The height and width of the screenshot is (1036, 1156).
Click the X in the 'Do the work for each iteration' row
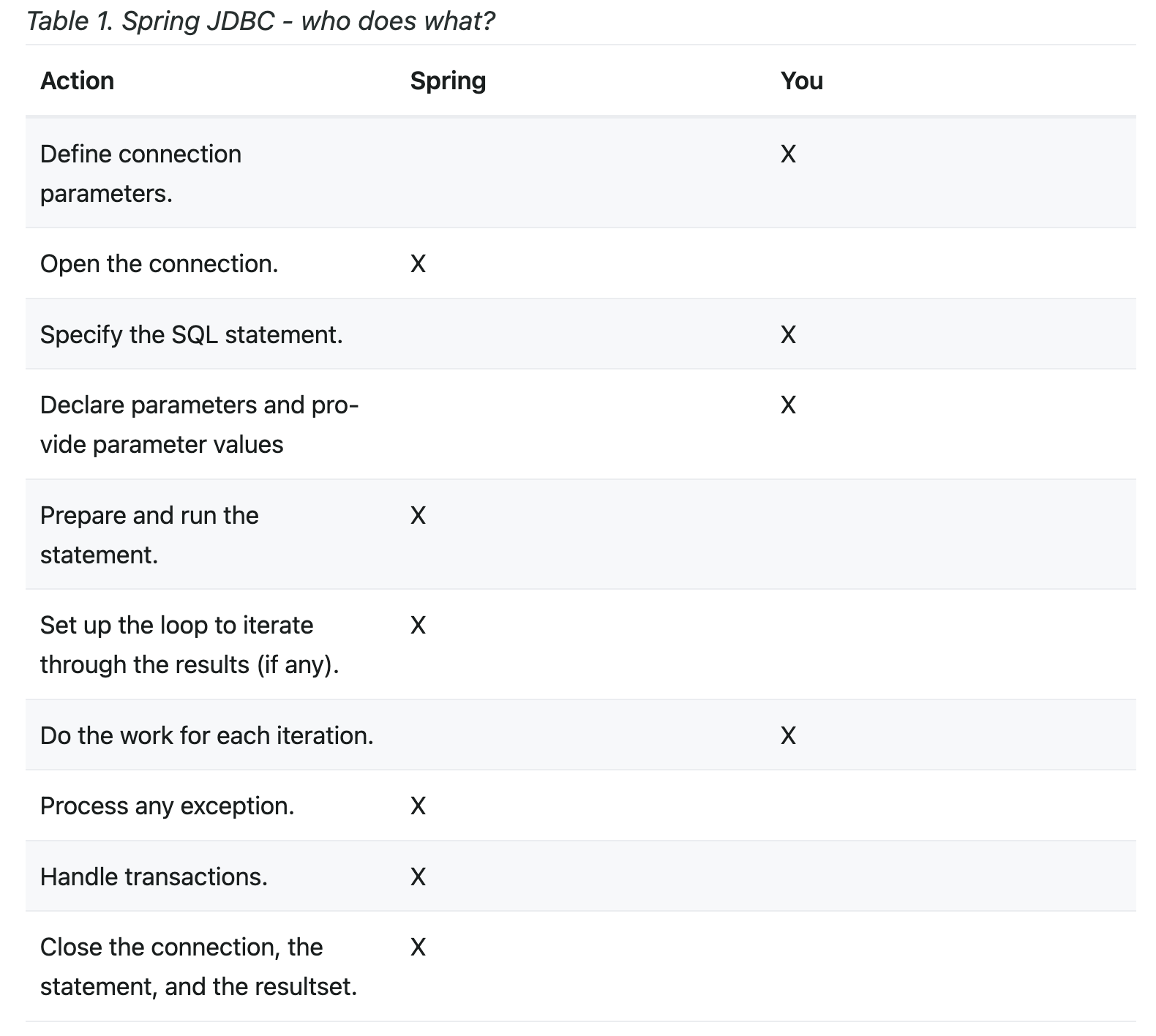[x=788, y=736]
